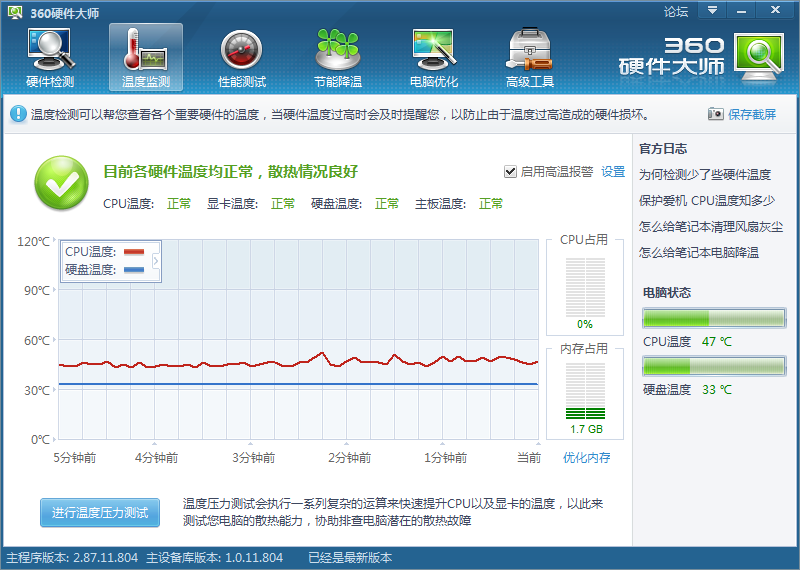The height and width of the screenshot is (570, 800).
Task: Open the 高级工具 toolbox icon
Action: 530,56
